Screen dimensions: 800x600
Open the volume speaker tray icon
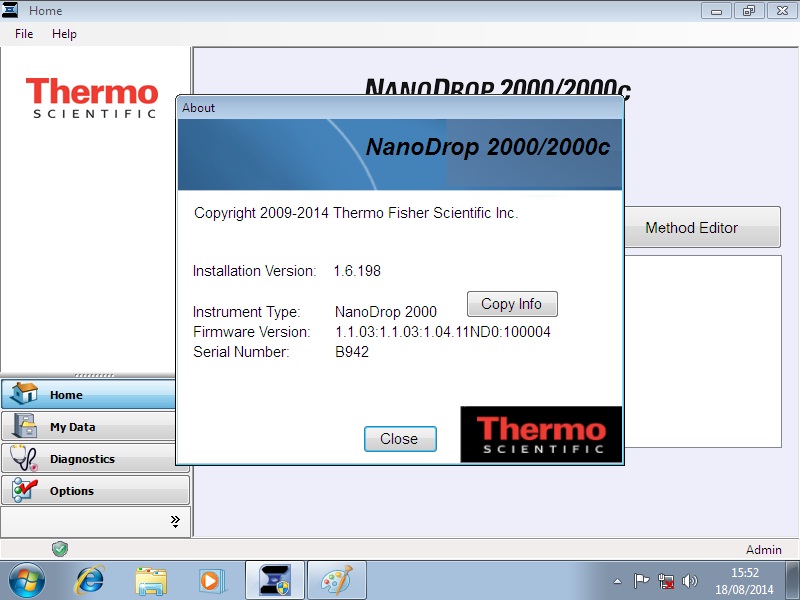tap(689, 581)
